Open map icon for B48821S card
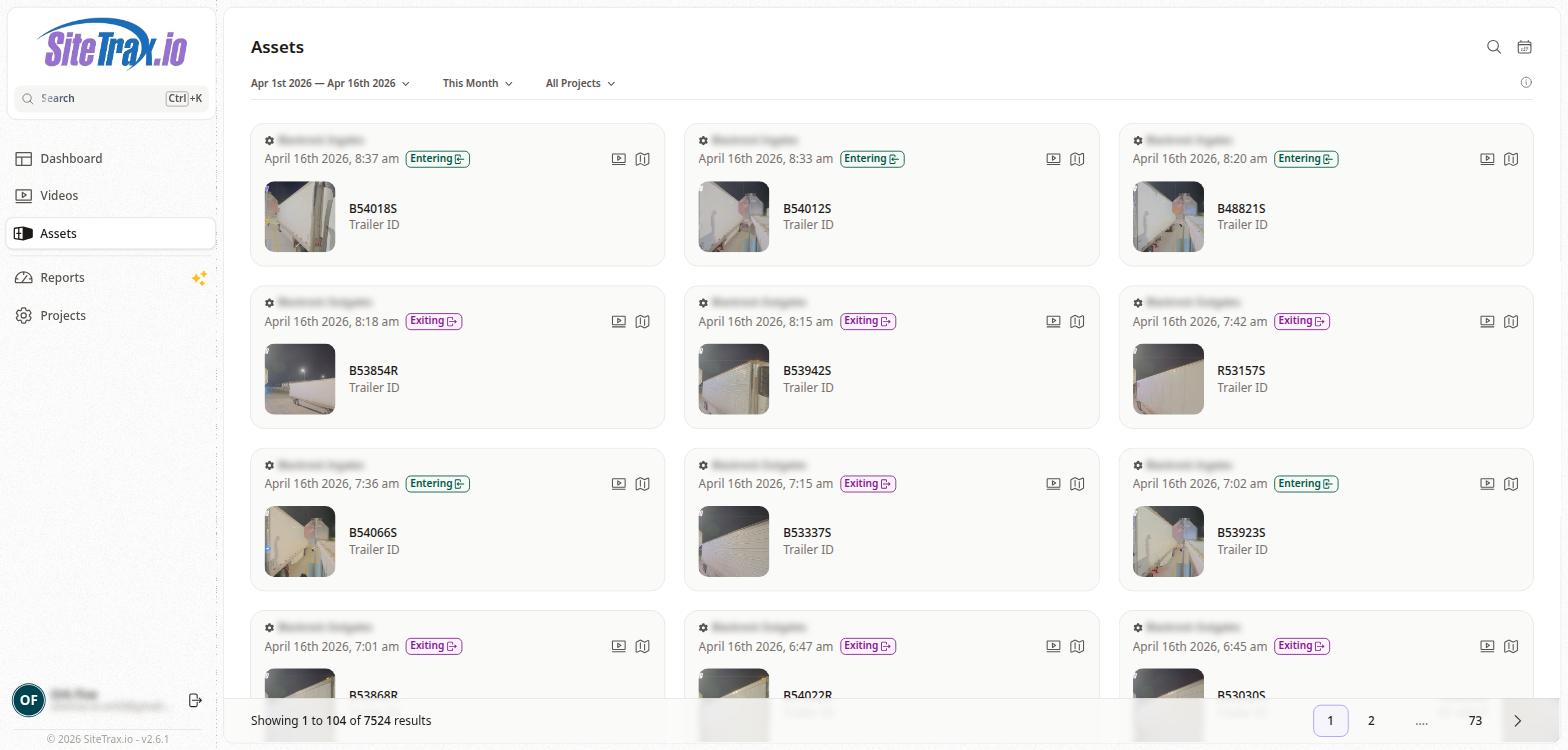The width and height of the screenshot is (1568, 750). [1511, 159]
